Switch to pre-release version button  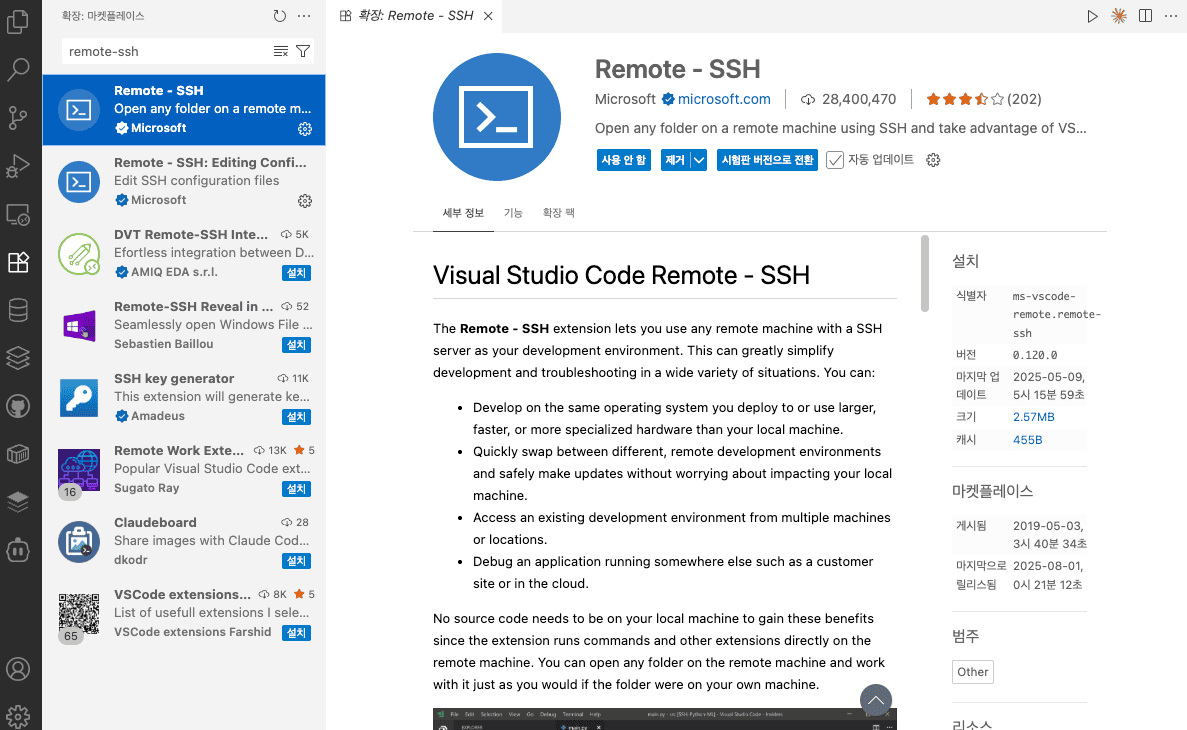767,160
